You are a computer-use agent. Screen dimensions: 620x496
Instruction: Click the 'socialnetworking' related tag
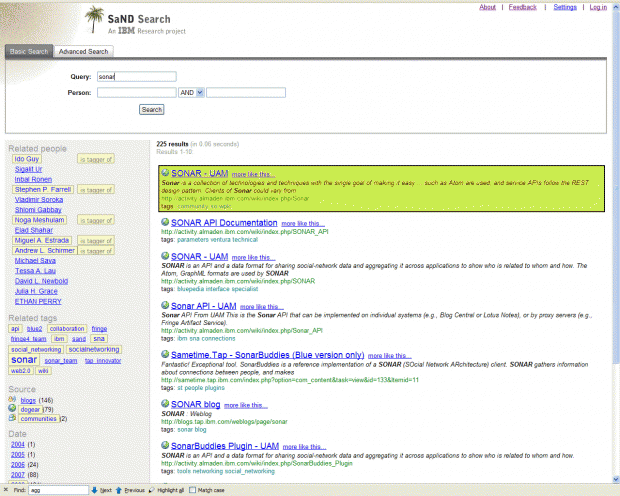click(94, 349)
